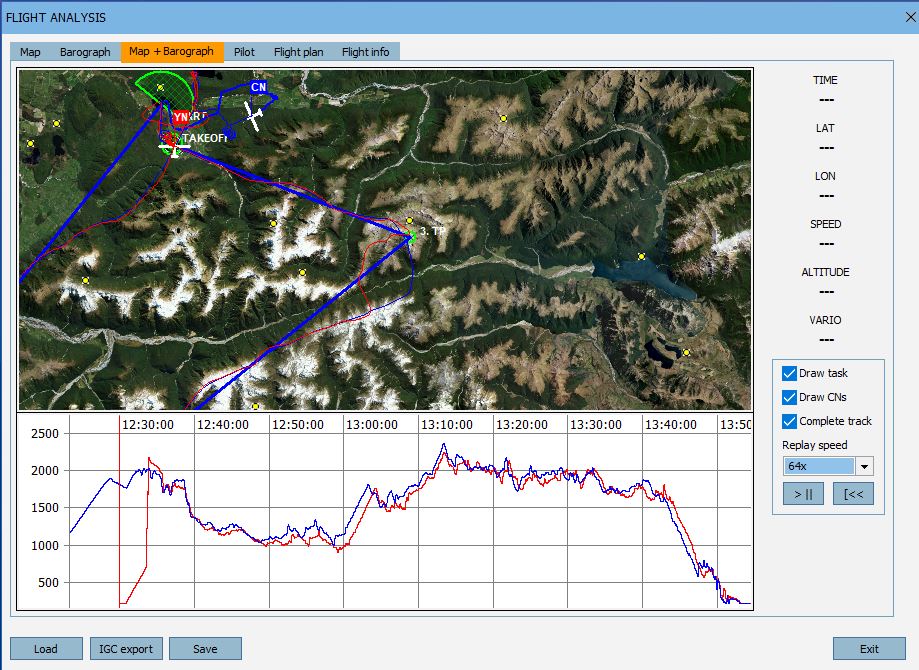Click the green start sector zone

[165, 90]
